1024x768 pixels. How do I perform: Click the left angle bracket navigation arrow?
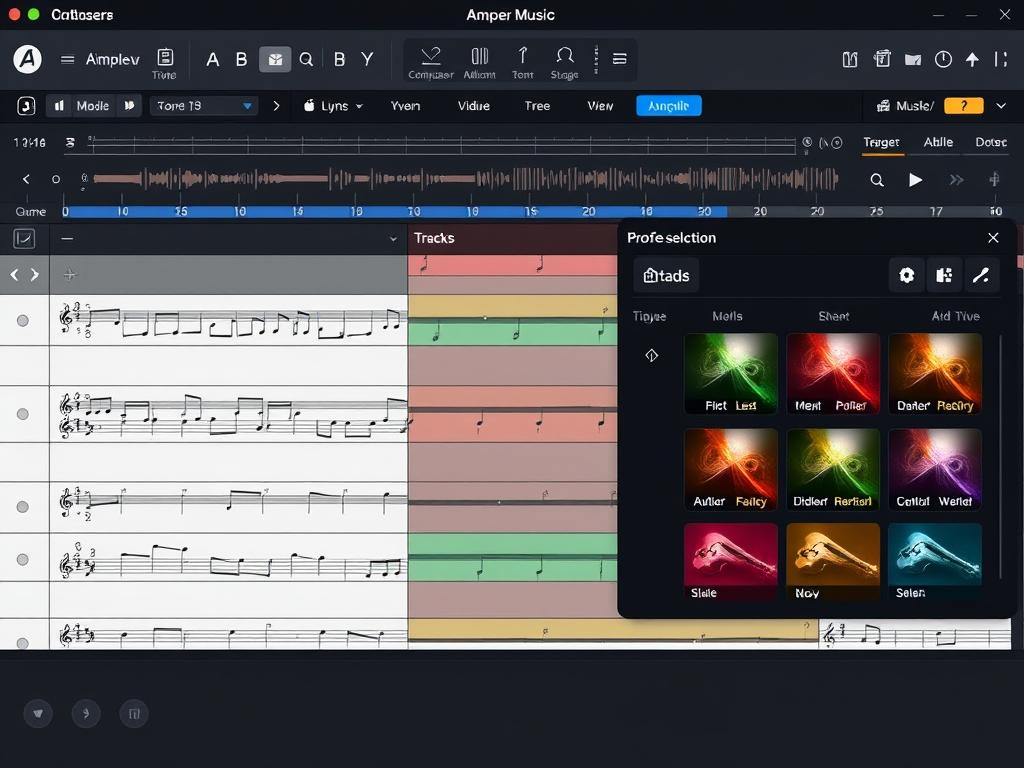coord(14,275)
